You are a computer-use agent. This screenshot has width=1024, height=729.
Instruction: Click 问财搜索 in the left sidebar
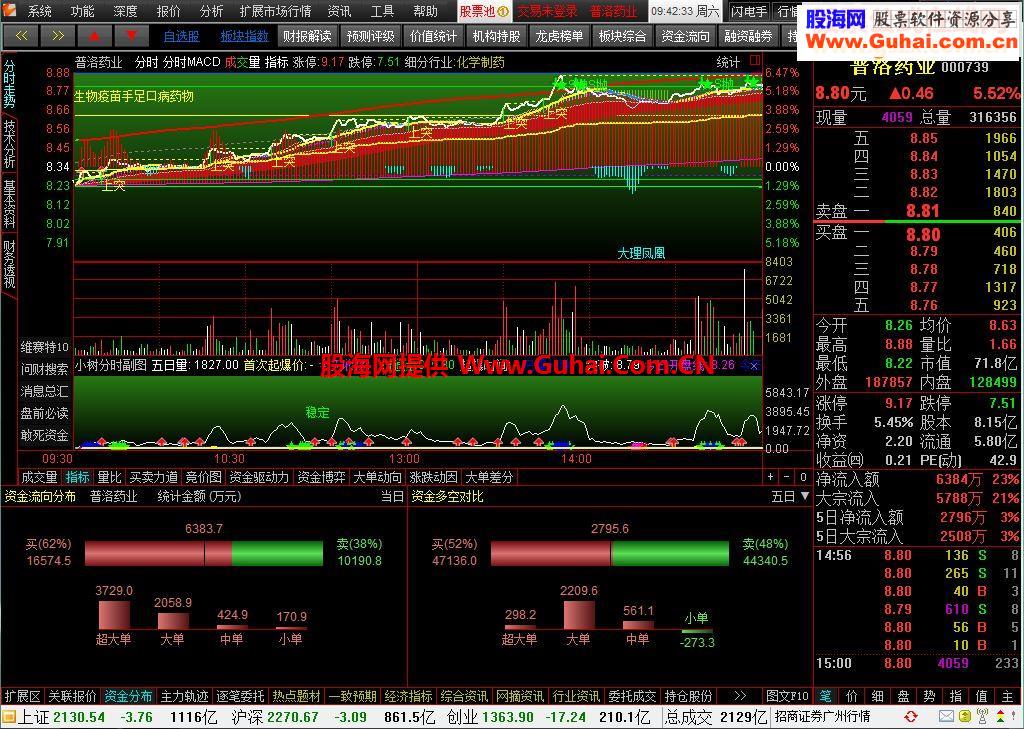pyautogui.click(x=44, y=369)
